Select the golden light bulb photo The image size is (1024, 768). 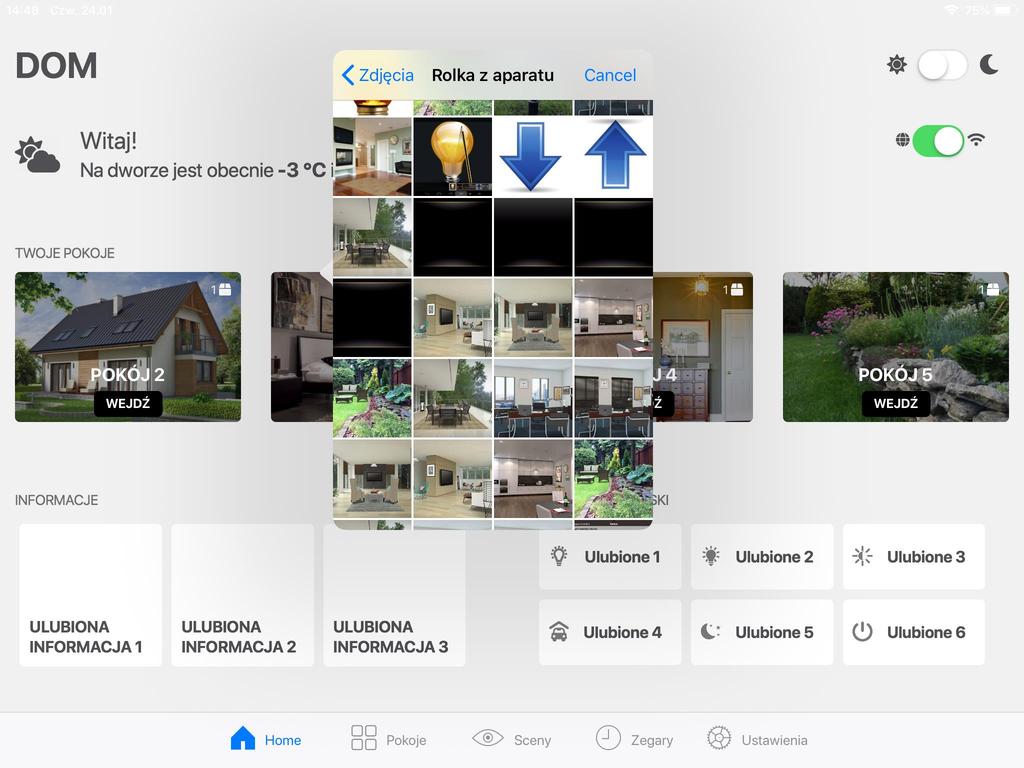pyautogui.click(x=453, y=157)
